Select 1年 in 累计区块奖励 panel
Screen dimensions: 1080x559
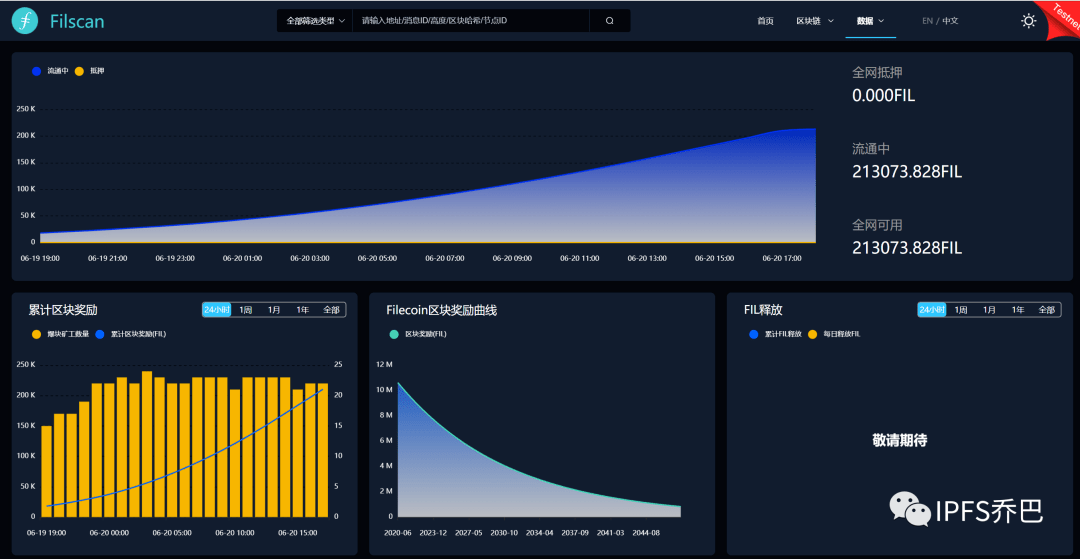[x=302, y=310]
